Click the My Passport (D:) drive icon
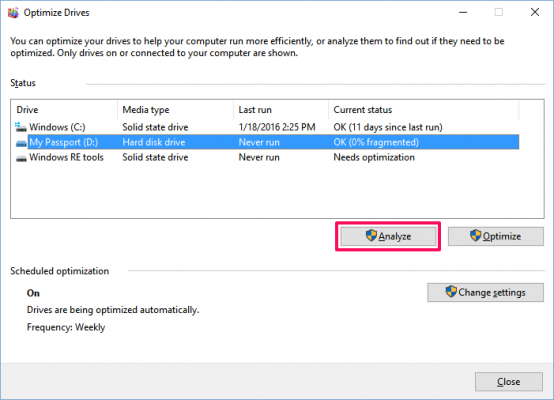The height and width of the screenshot is (400, 554). click(21, 142)
